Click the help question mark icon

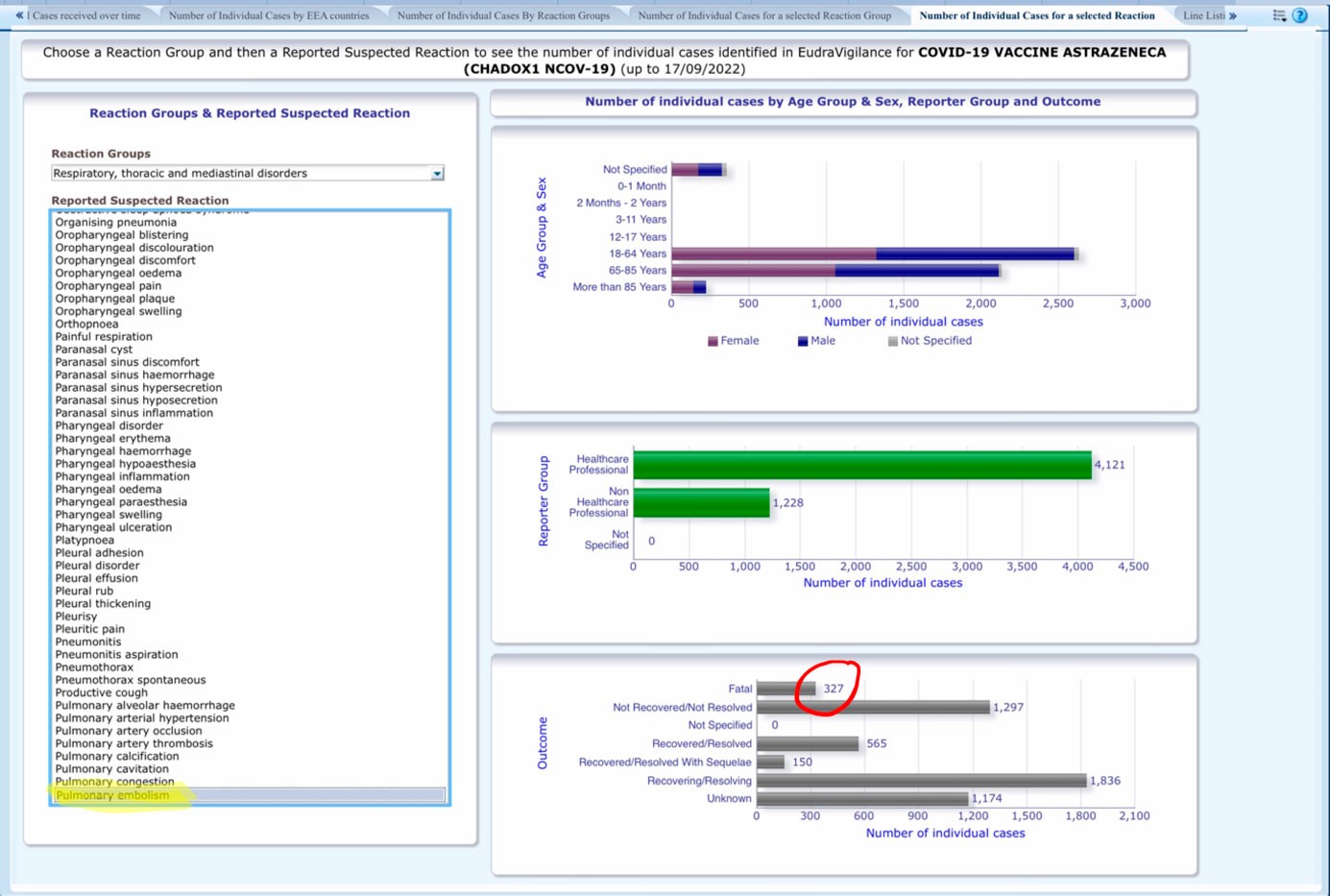tap(1299, 15)
